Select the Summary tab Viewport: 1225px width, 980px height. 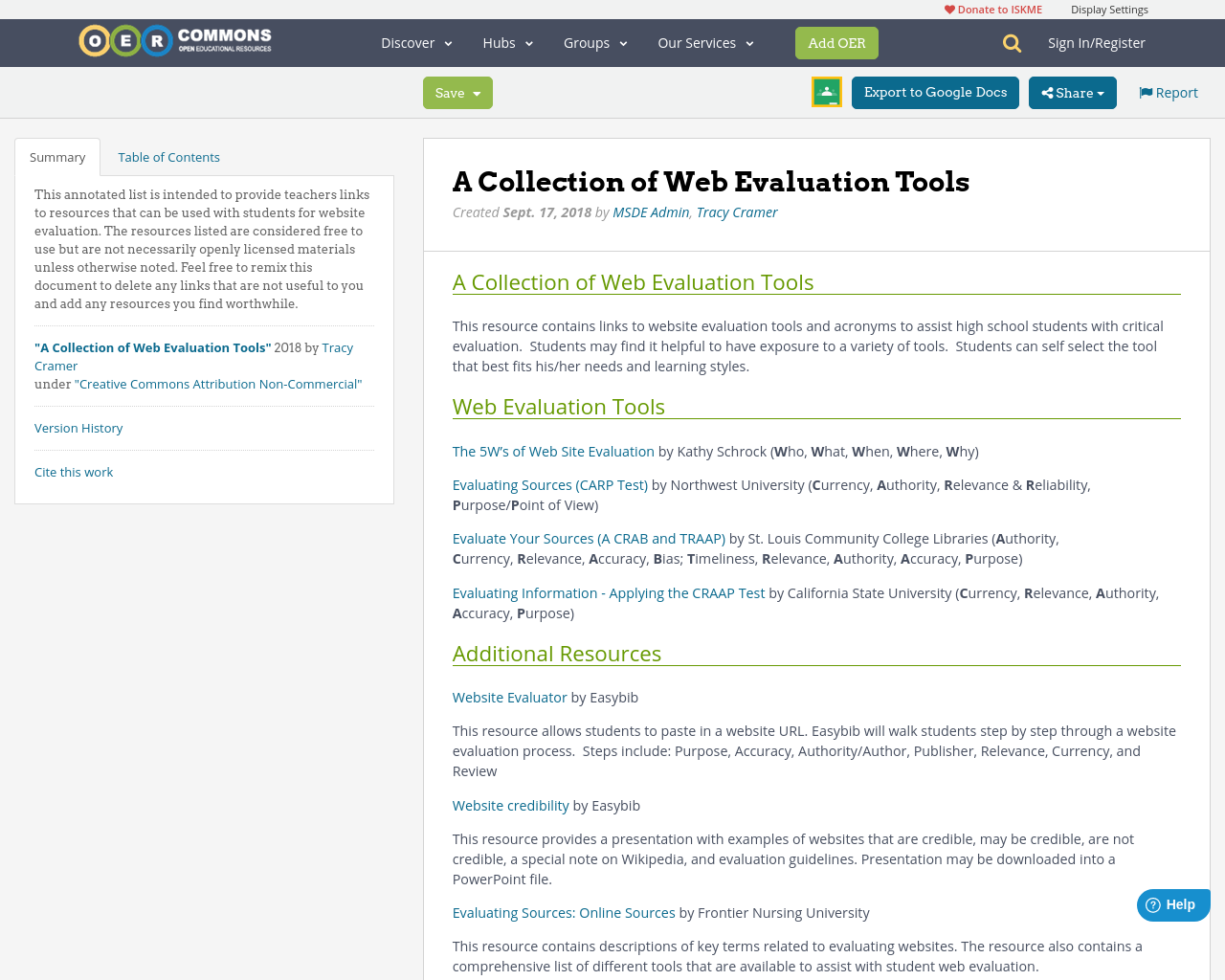point(56,155)
